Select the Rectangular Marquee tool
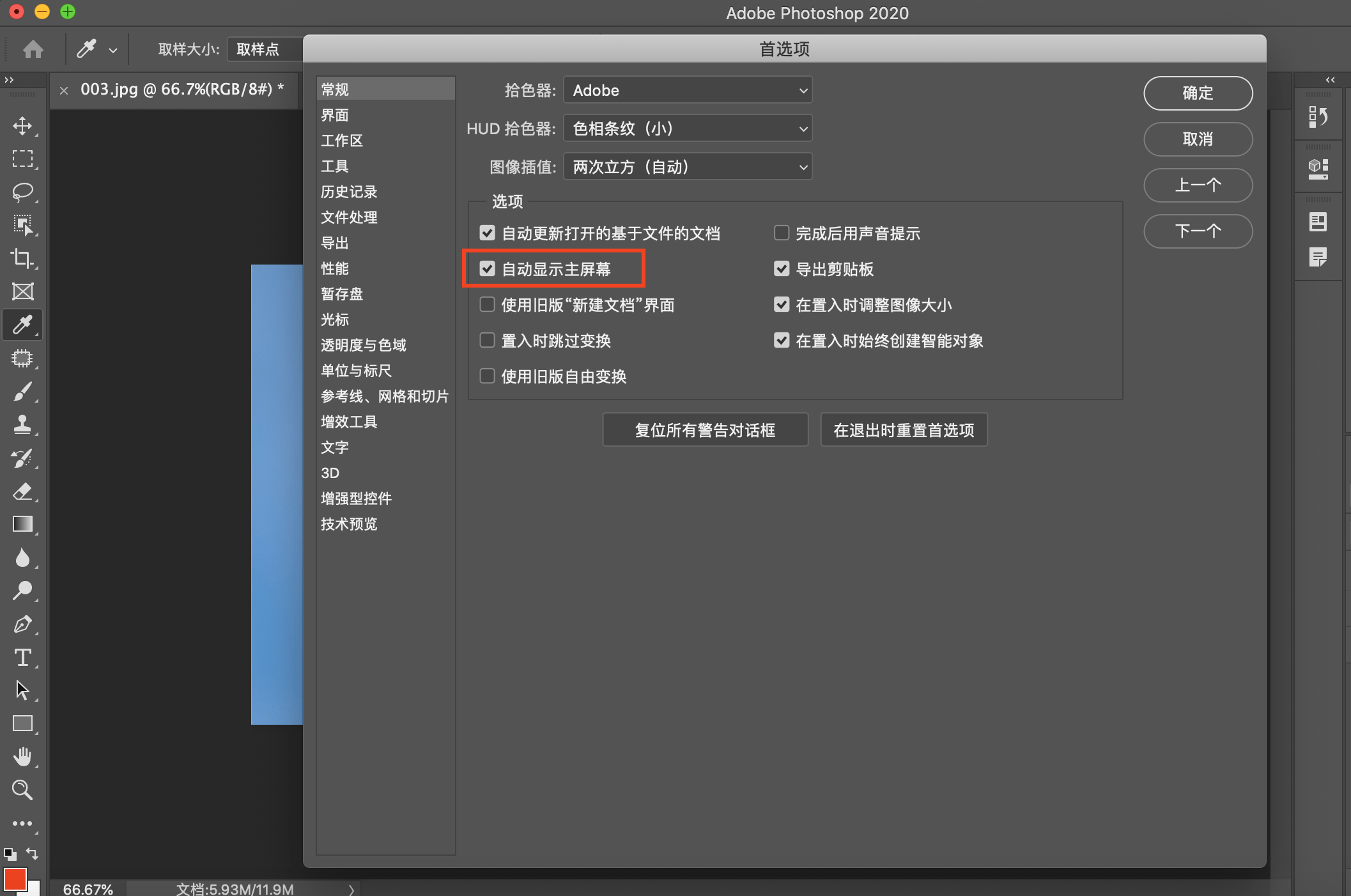This screenshot has width=1351, height=896. point(22,158)
